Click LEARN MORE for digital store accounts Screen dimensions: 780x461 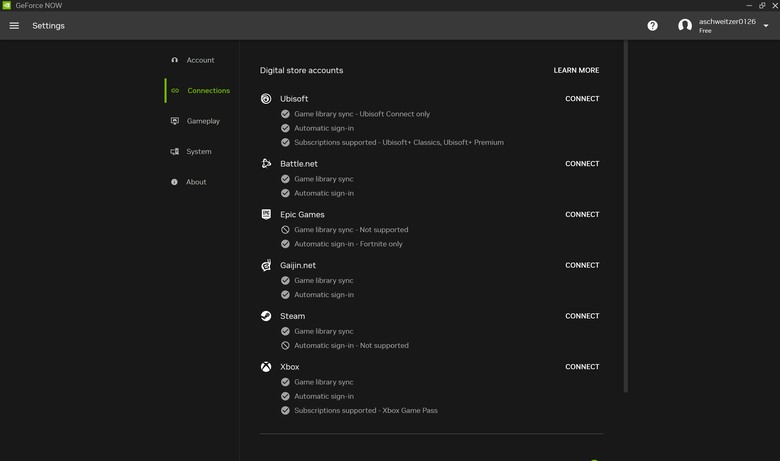[x=576, y=70]
